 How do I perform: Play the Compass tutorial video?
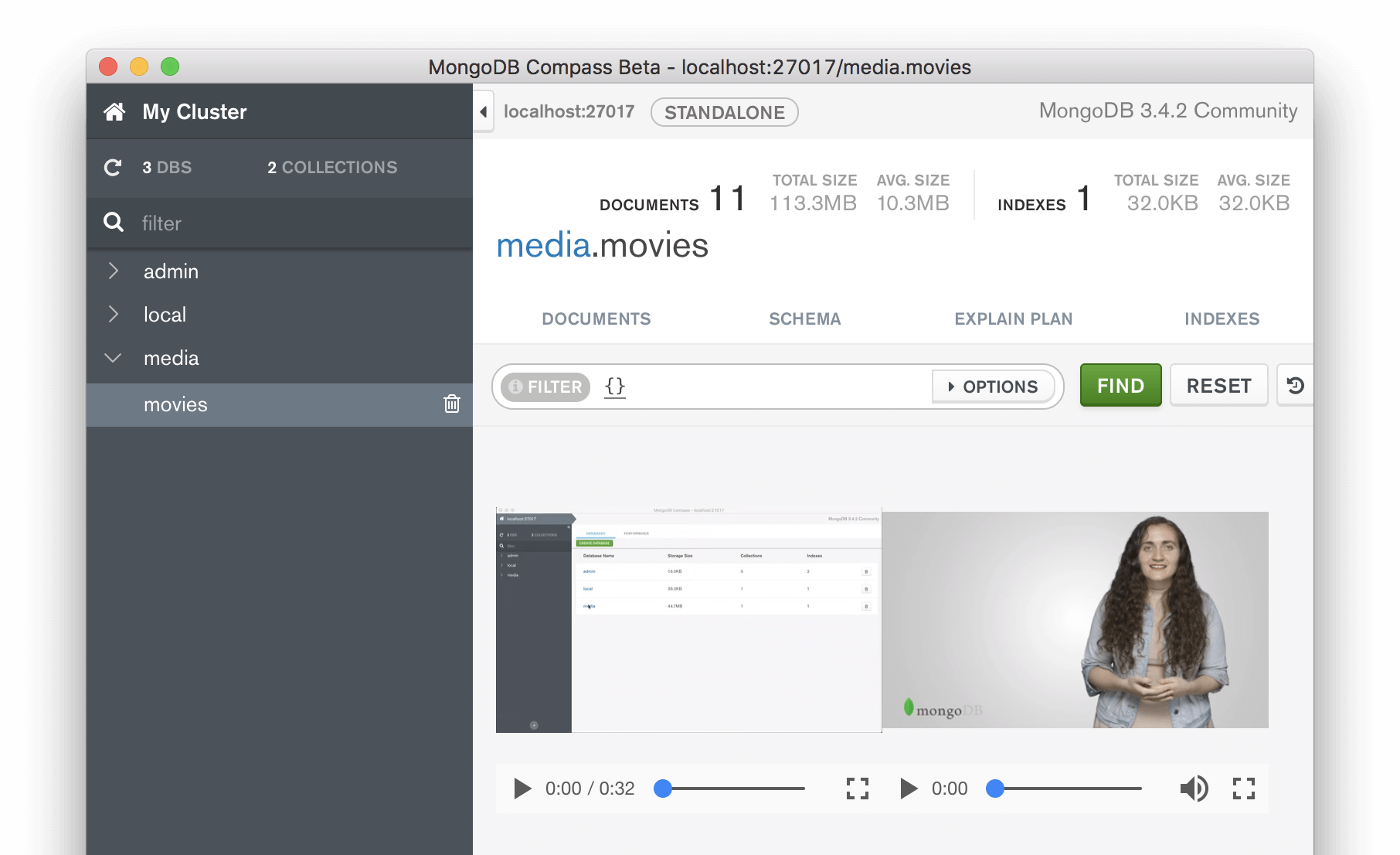click(x=522, y=789)
